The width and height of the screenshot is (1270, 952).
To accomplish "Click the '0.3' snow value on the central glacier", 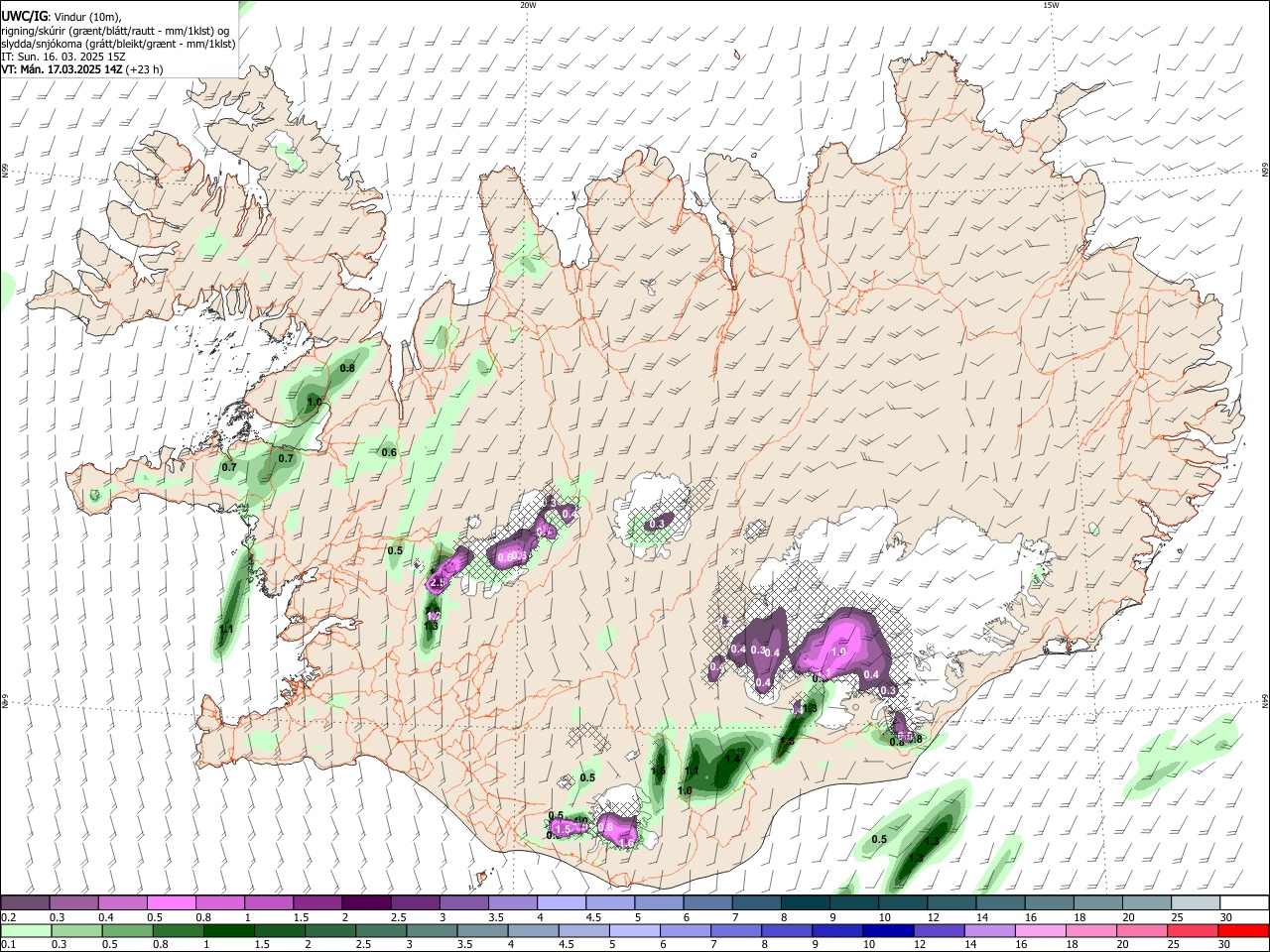I will [x=657, y=524].
